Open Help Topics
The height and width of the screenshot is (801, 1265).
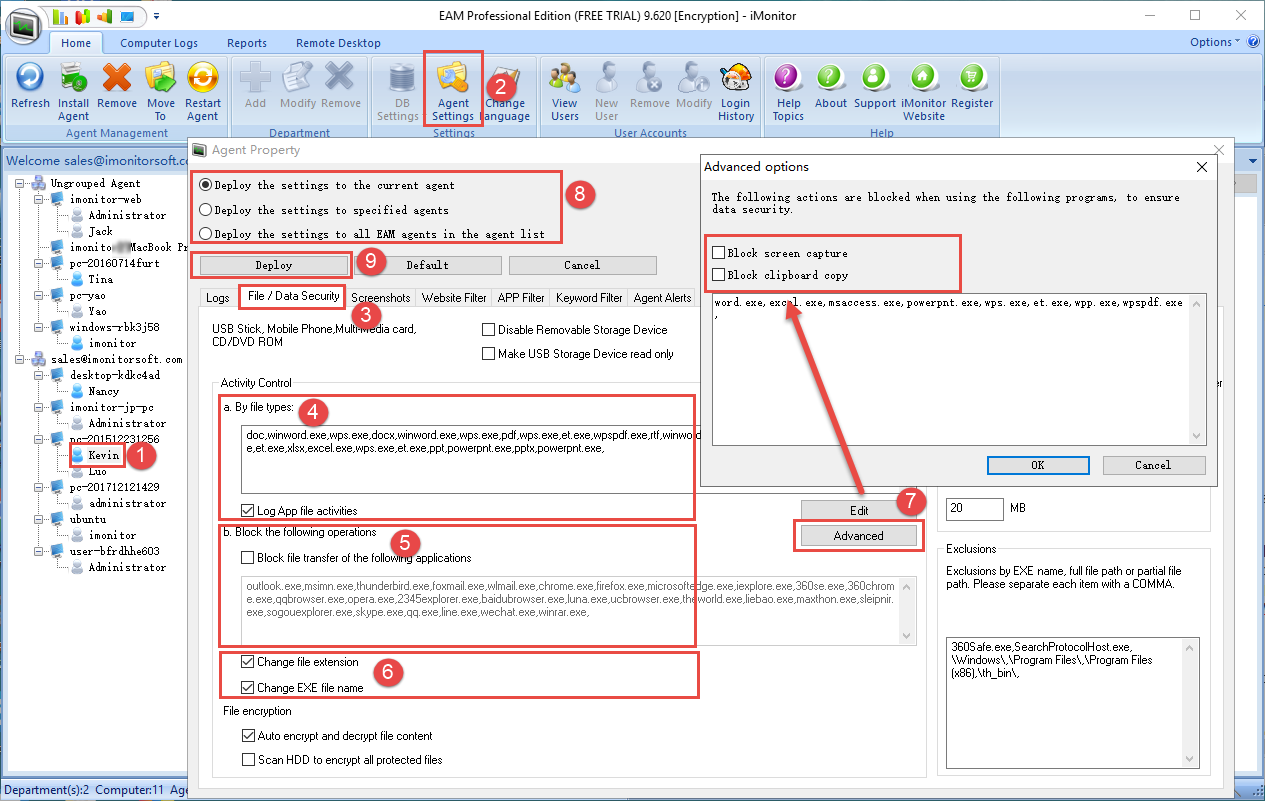tap(788, 91)
